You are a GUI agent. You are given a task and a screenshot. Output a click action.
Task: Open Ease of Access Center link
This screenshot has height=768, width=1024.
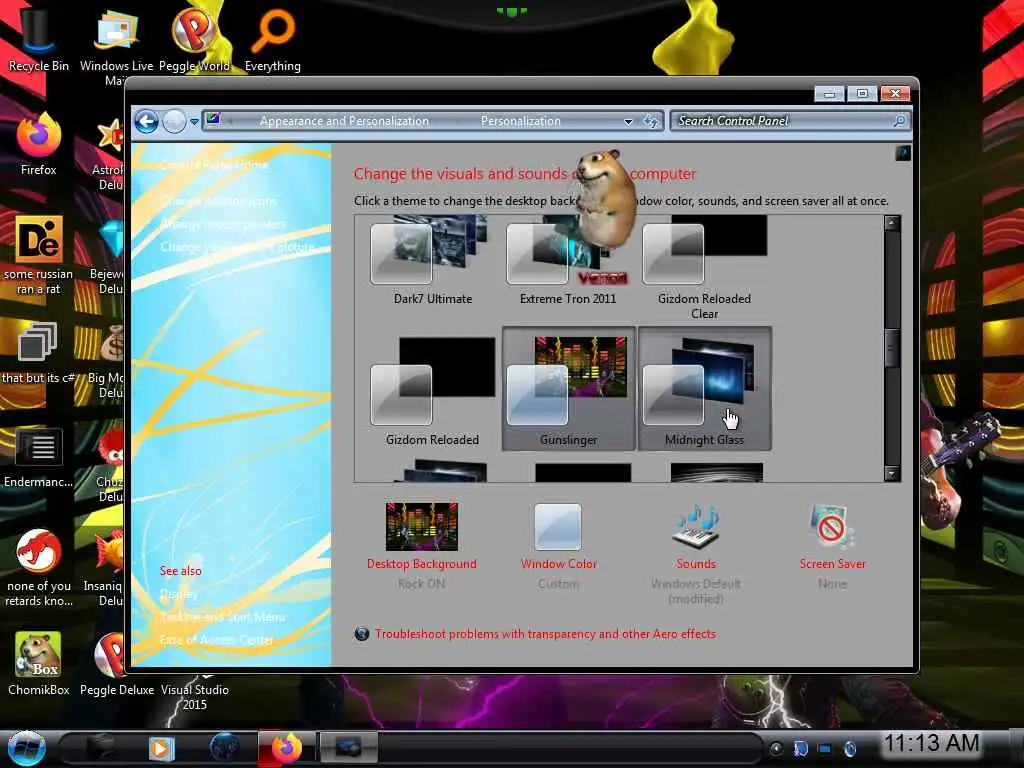click(x=216, y=640)
